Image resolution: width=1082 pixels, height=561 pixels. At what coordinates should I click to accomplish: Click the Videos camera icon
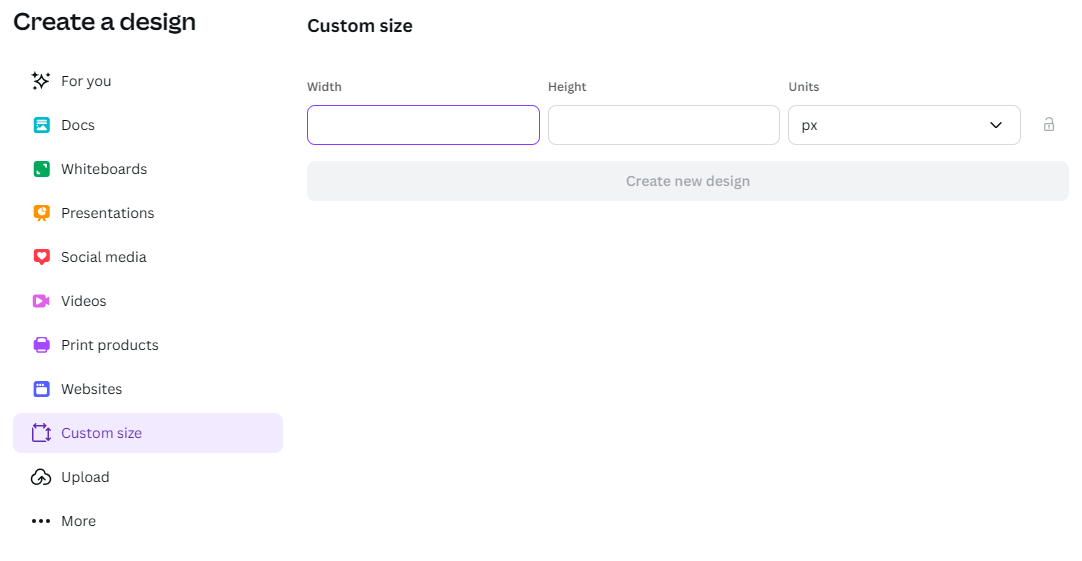[41, 302]
